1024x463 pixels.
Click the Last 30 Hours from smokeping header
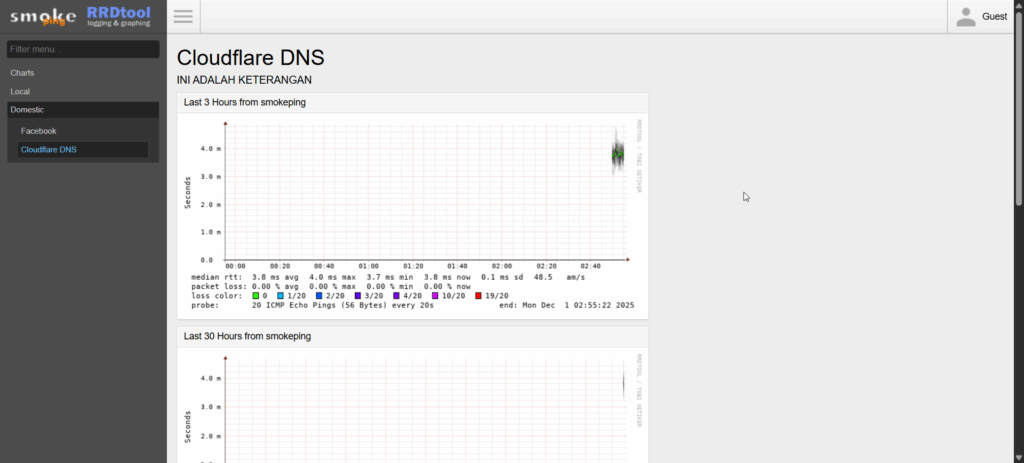click(x=247, y=336)
